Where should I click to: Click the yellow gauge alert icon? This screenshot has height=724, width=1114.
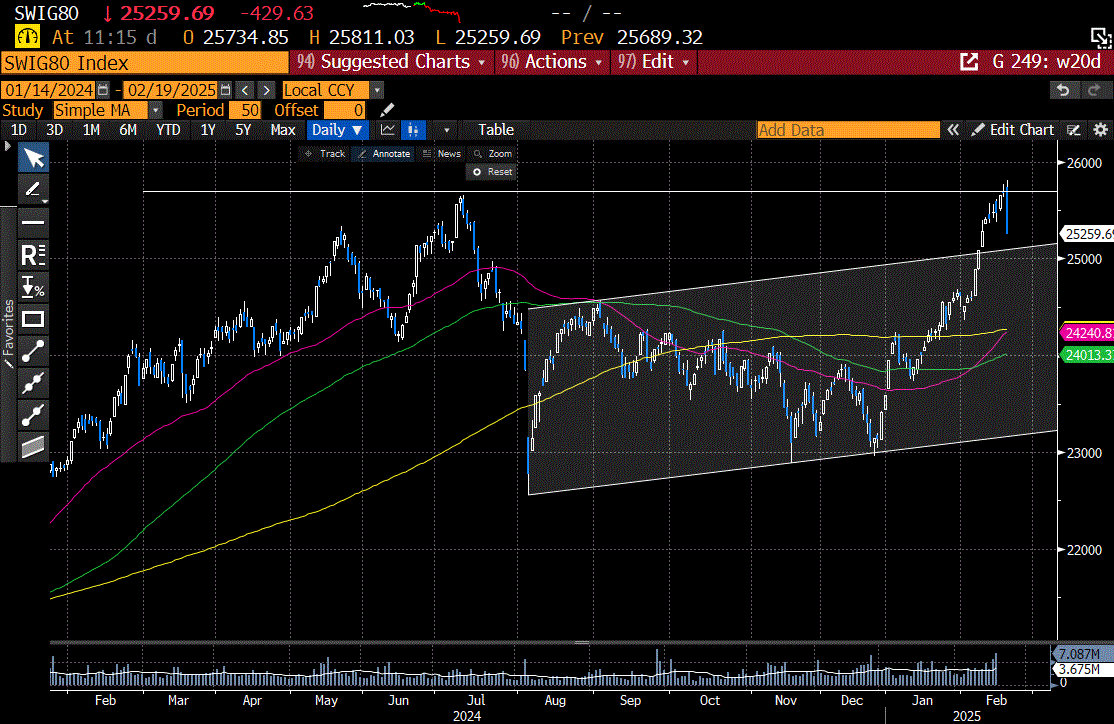(27, 37)
